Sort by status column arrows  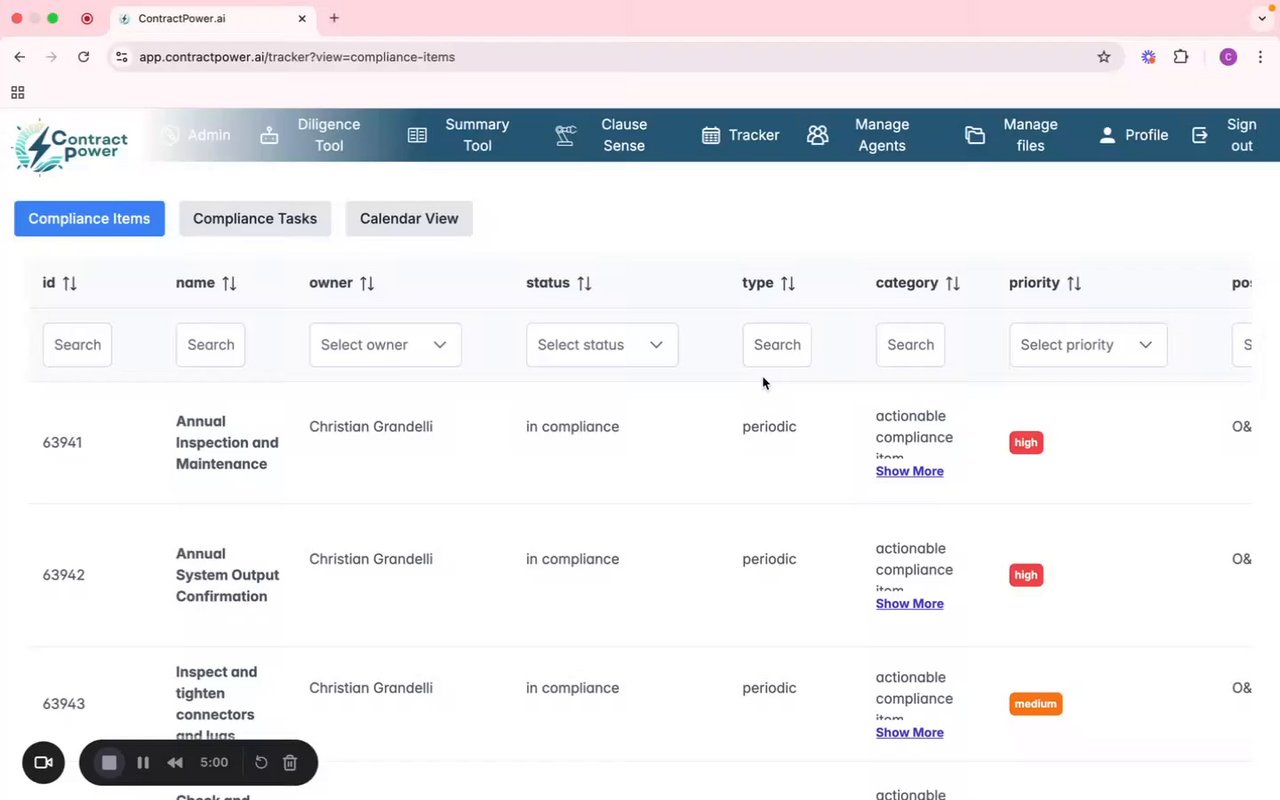point(584,283)
